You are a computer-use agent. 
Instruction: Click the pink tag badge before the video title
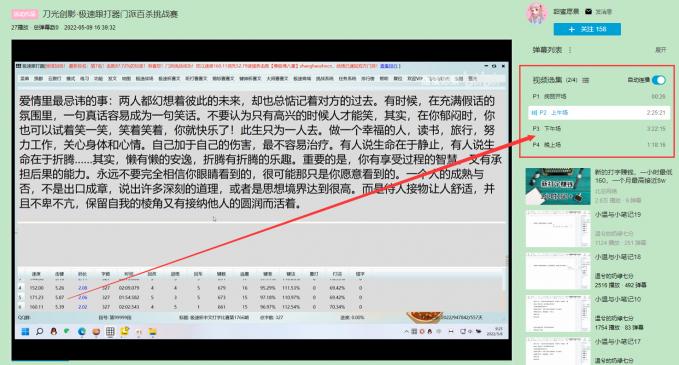[x=25, y=14]
